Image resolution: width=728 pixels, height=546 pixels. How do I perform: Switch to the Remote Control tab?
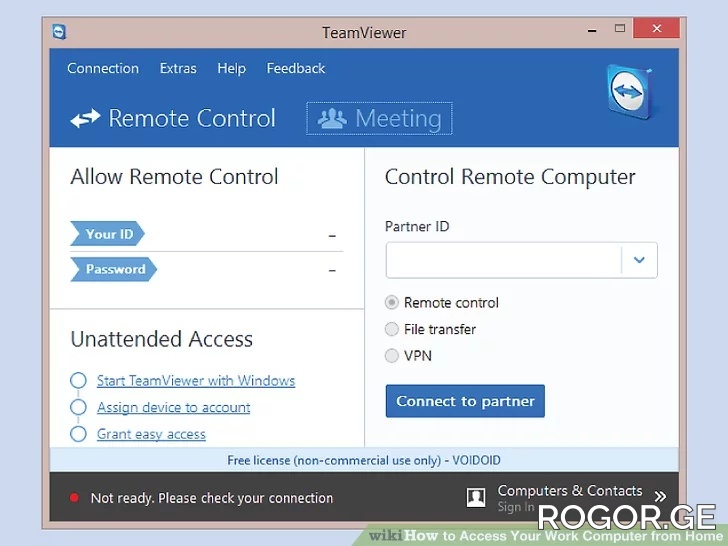(173, 118)
